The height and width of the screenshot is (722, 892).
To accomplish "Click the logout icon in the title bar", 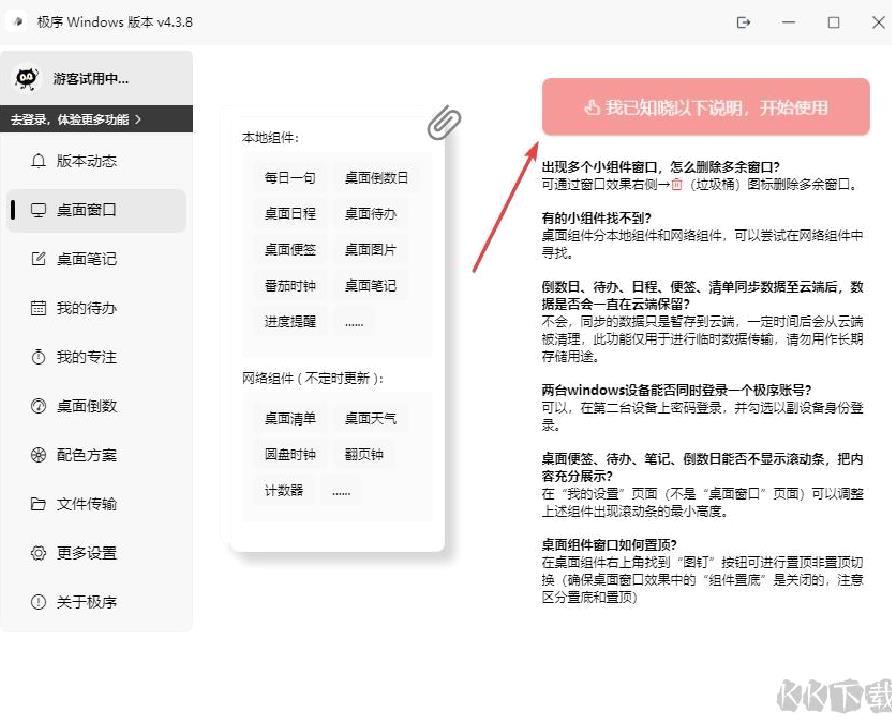I will pyautogui.click(x=743, y=22).
